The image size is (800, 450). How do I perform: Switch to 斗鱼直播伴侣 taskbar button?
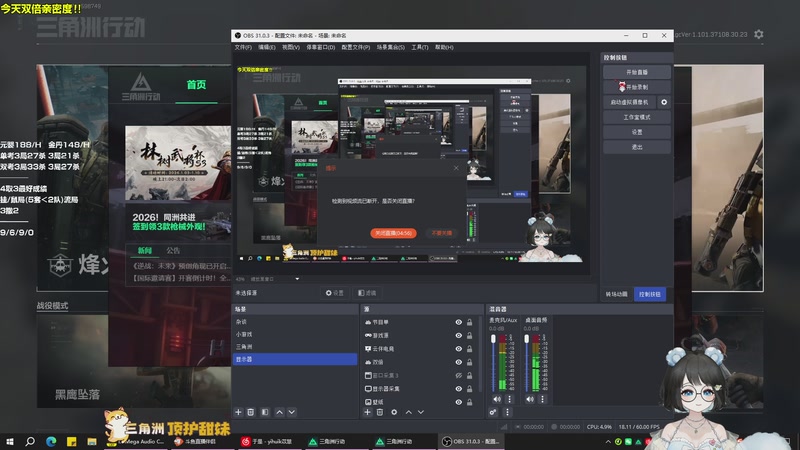point(195,441)
